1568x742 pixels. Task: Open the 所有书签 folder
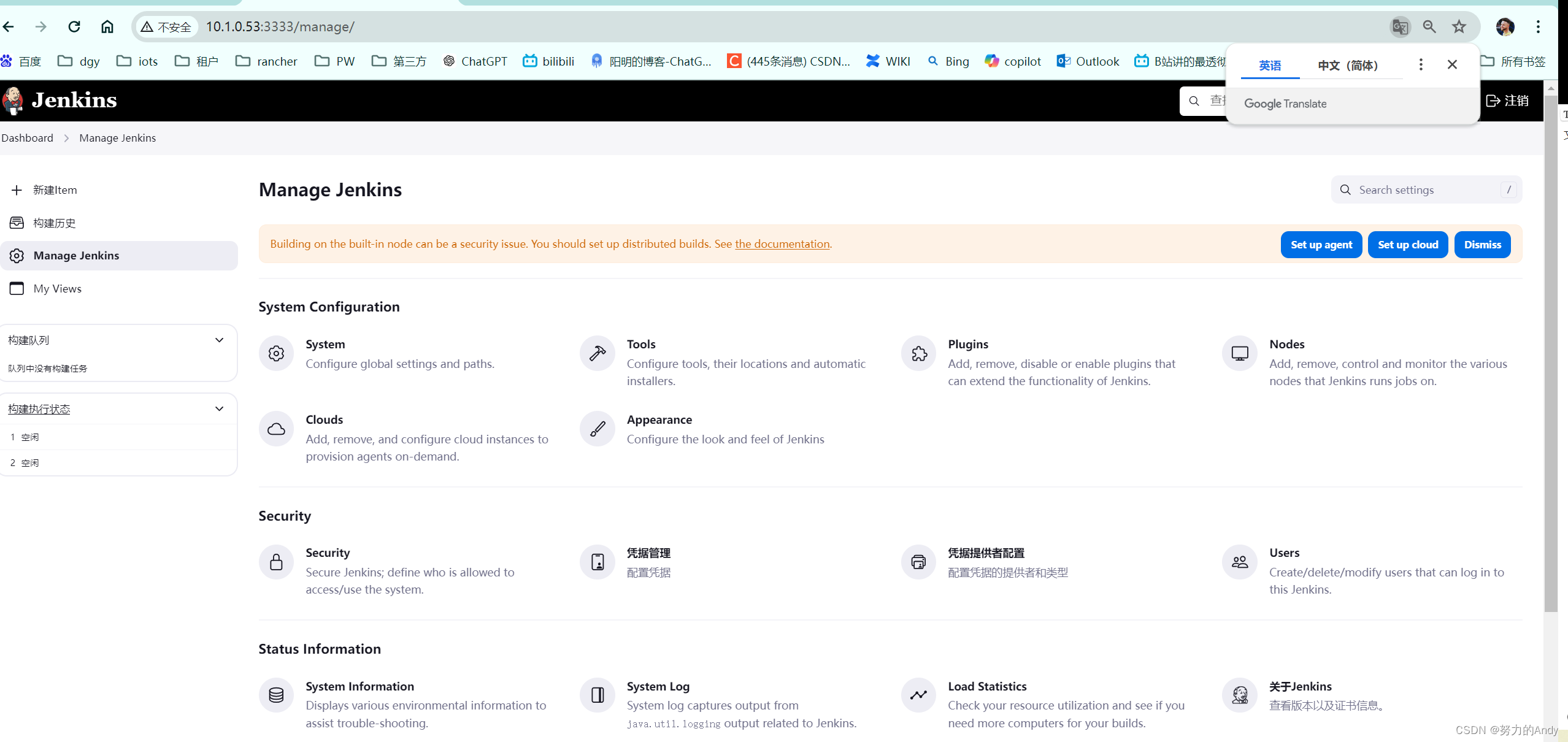pyautogui.click(x=1513, y=61)
